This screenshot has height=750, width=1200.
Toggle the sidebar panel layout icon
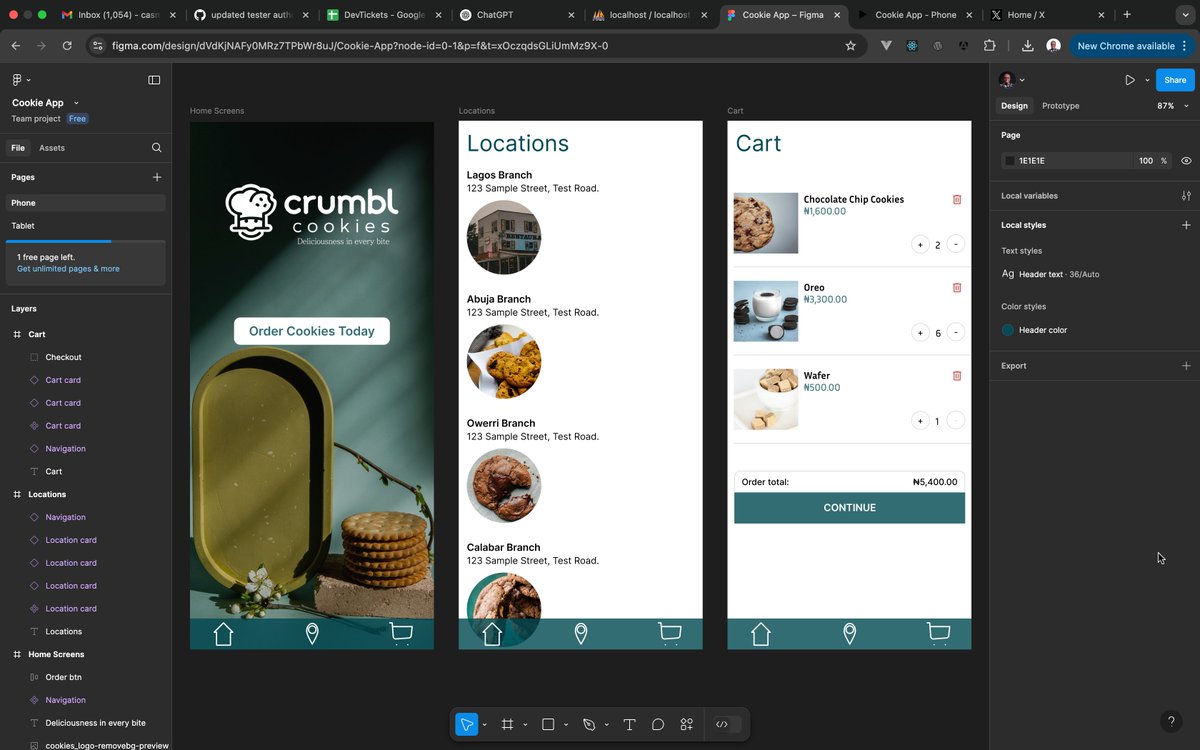pyautogui.click(x=154, y=80)
